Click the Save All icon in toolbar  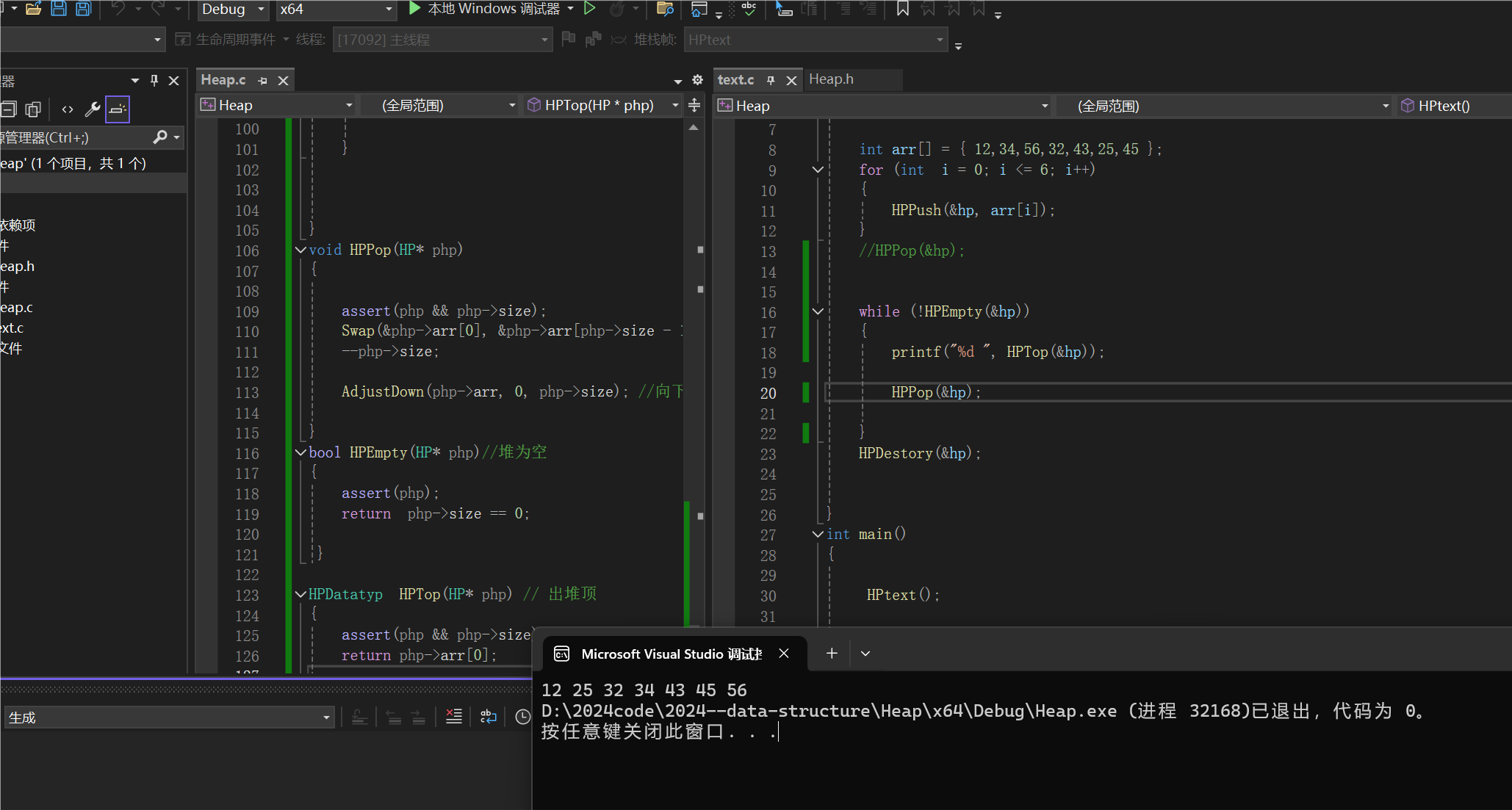(84, 9)
